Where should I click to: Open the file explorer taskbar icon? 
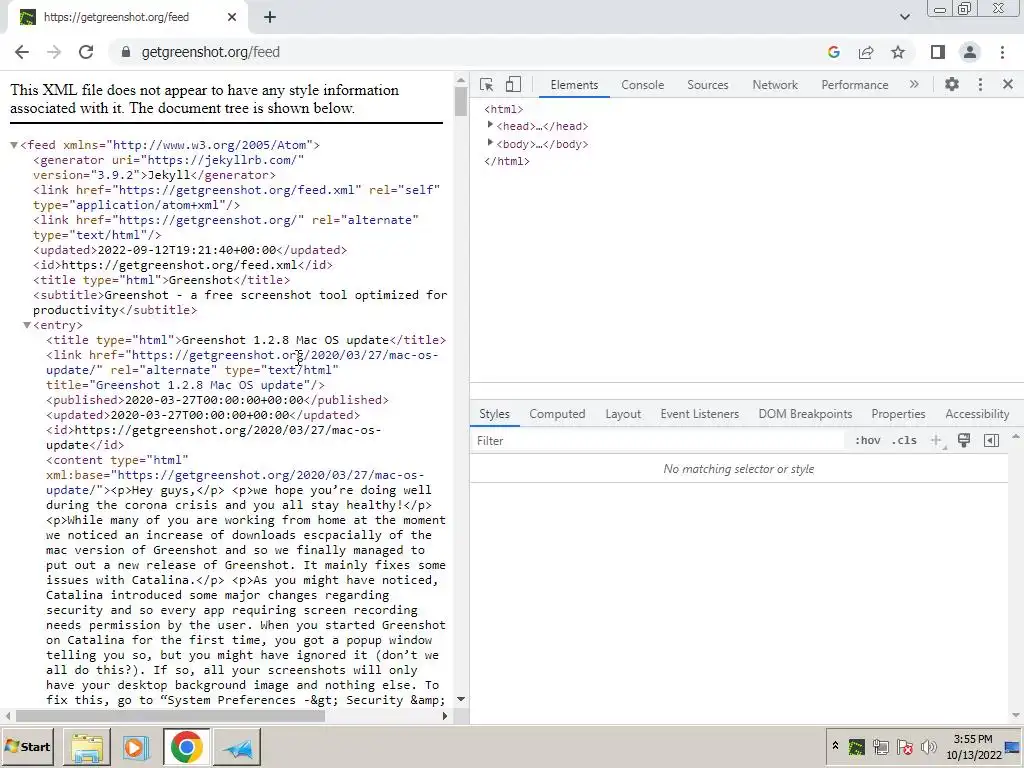pyautogui.click(x=87, y=747)
